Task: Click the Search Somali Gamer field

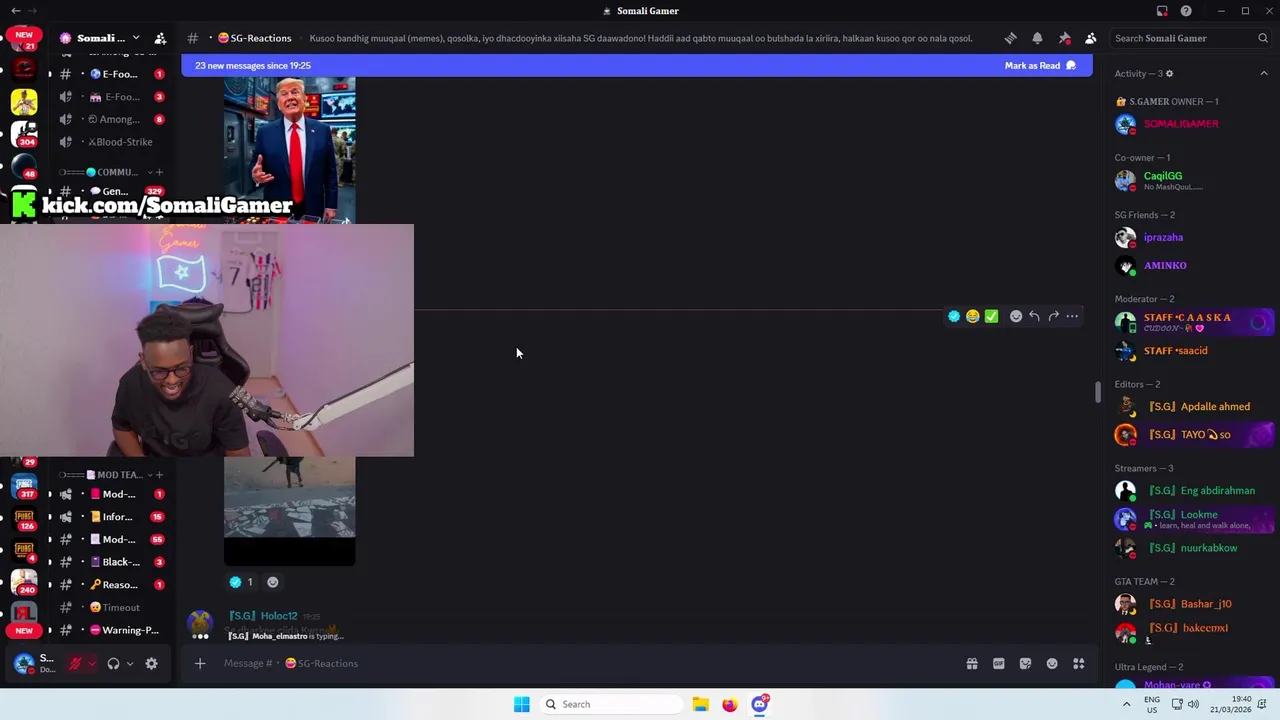Action: [1191, 38]
